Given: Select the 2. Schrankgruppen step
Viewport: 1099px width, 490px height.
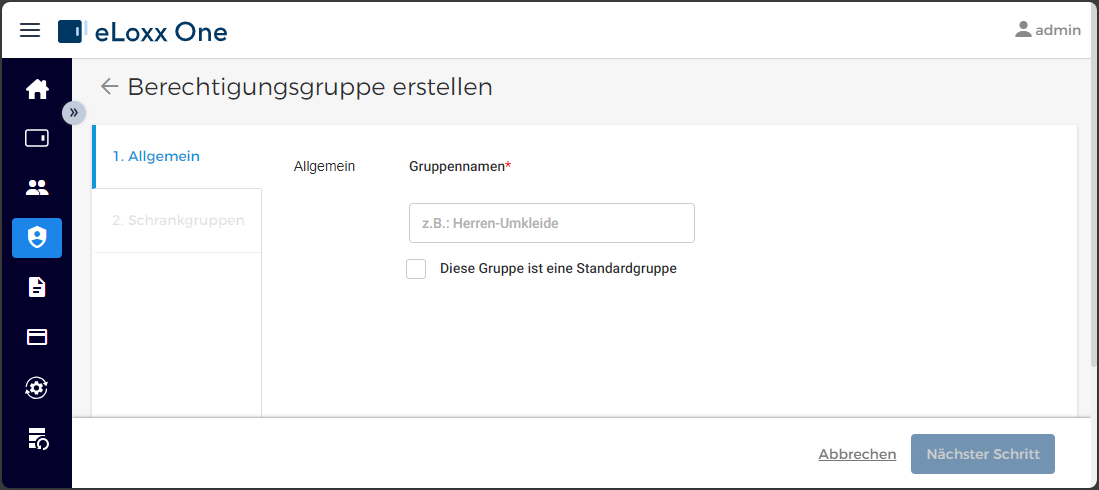Looking at the screenshot, I should coord(177,220).
